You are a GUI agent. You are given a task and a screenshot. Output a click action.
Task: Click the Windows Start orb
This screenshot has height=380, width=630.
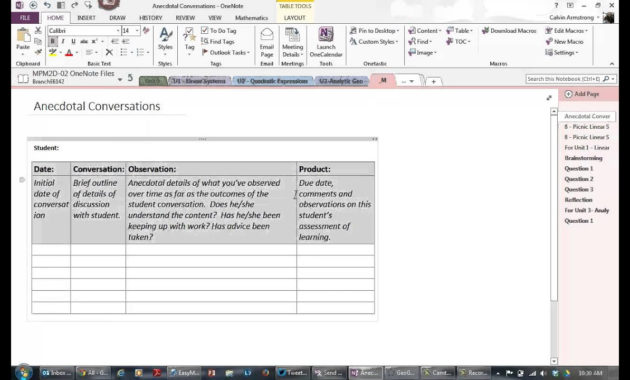point(23,372)
